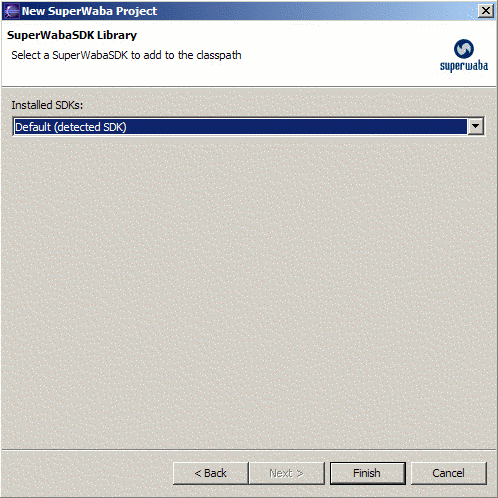
Task: Click empty space left of Back button
Action: click(x=87, y=473)
